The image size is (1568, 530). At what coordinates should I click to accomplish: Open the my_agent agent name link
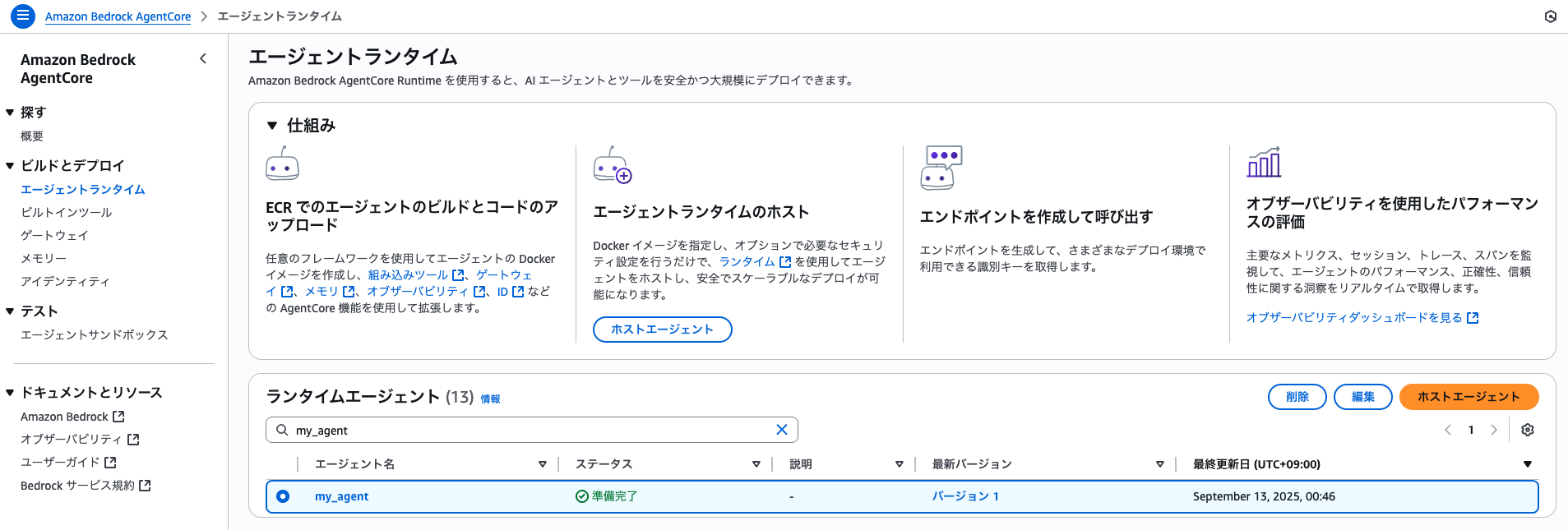342,496
